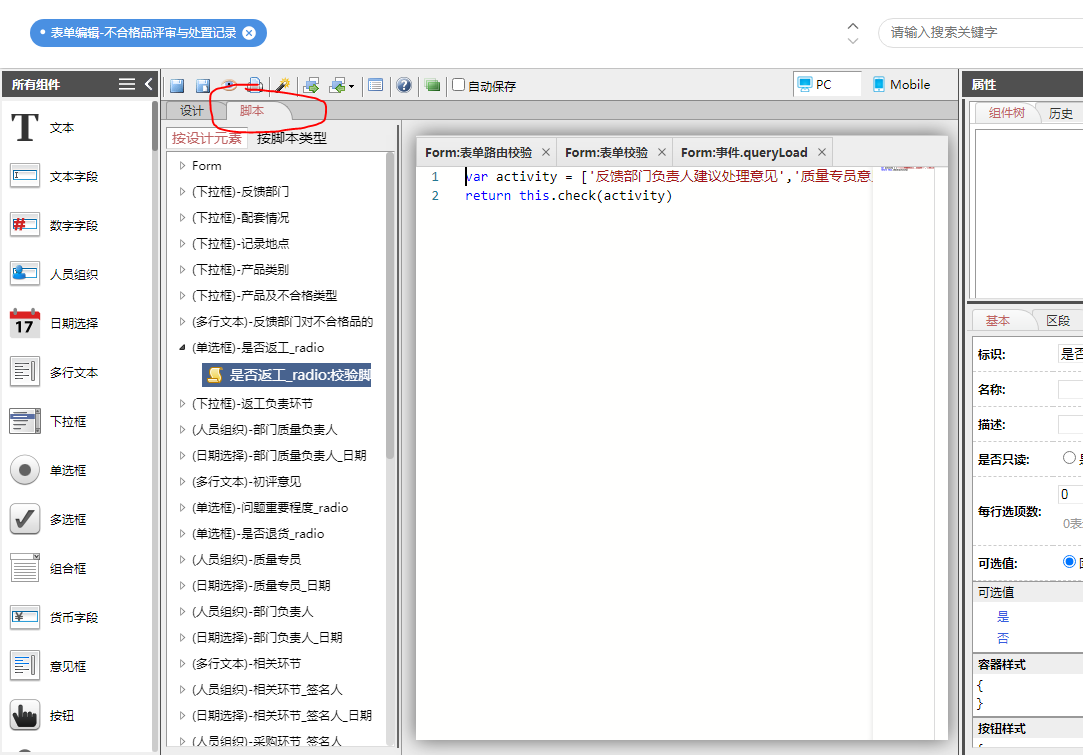Select the selectable-value (可选值) radio option
This screenshot has width=1083, height=755.
(x=1069, y=562)
